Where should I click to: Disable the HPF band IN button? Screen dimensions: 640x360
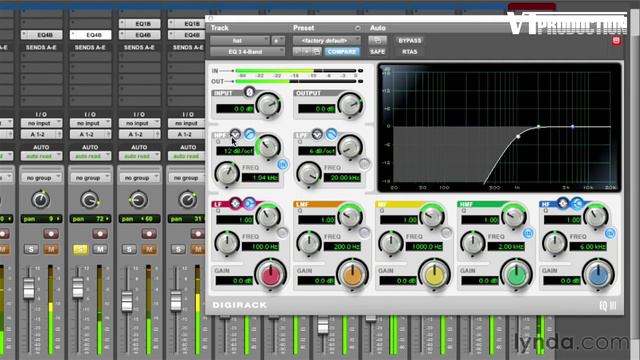tap(282, 164)
